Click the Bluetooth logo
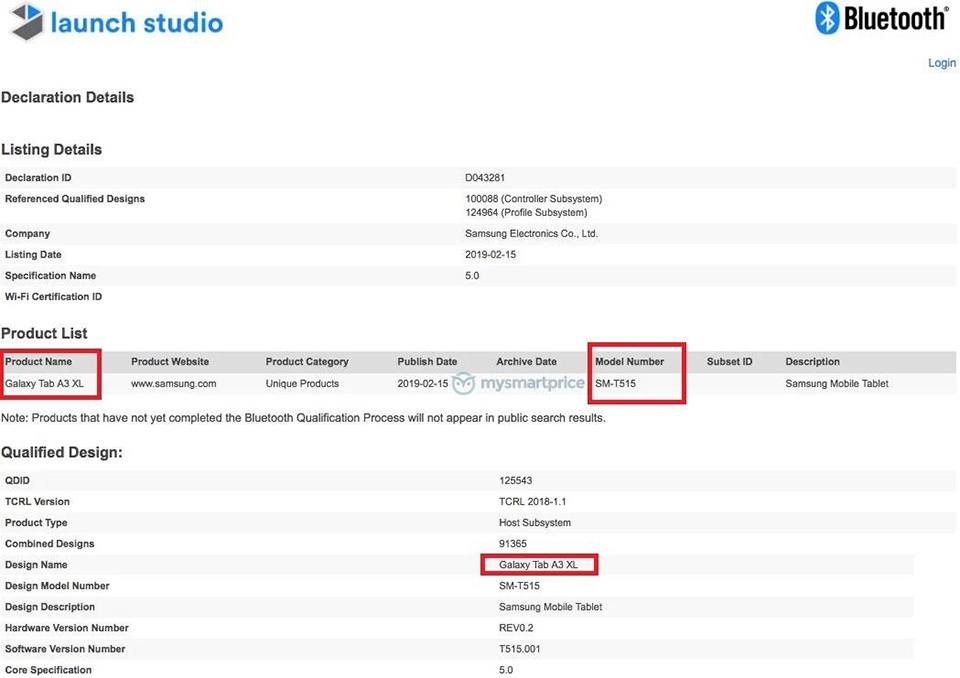 point(881,18)
